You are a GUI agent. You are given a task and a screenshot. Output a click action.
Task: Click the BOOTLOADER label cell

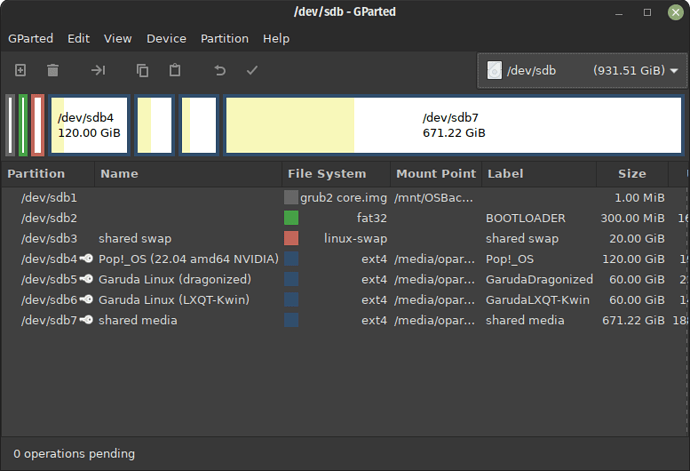pos(525,218)
